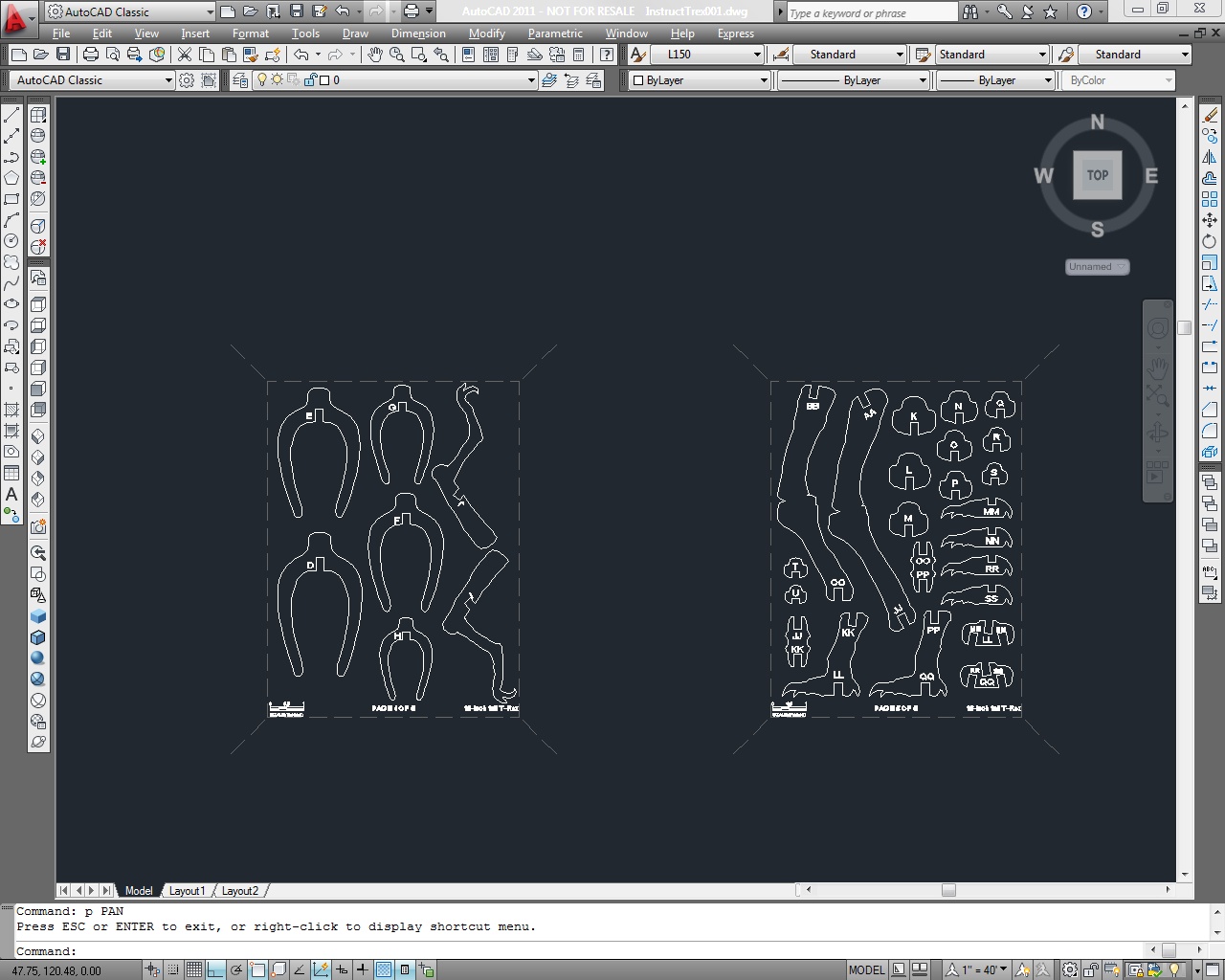
Task: Click the E compass direction on ViewCube
Action: pyautogui.click(x=1151, y=176)
